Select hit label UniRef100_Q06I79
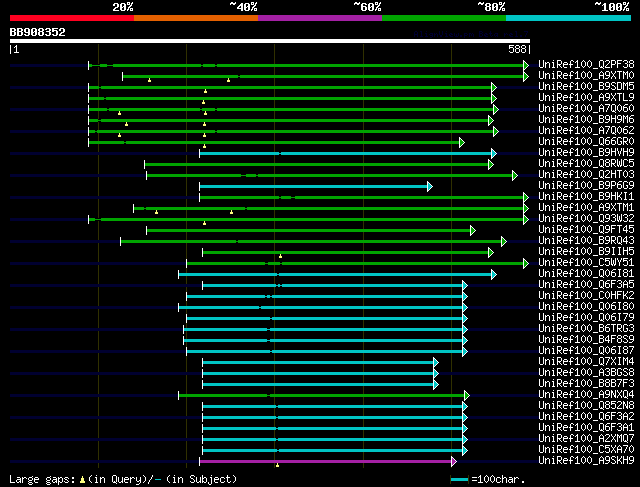This screenshot has width=640, height=487. pyautogui.click(x=586, y=318)
